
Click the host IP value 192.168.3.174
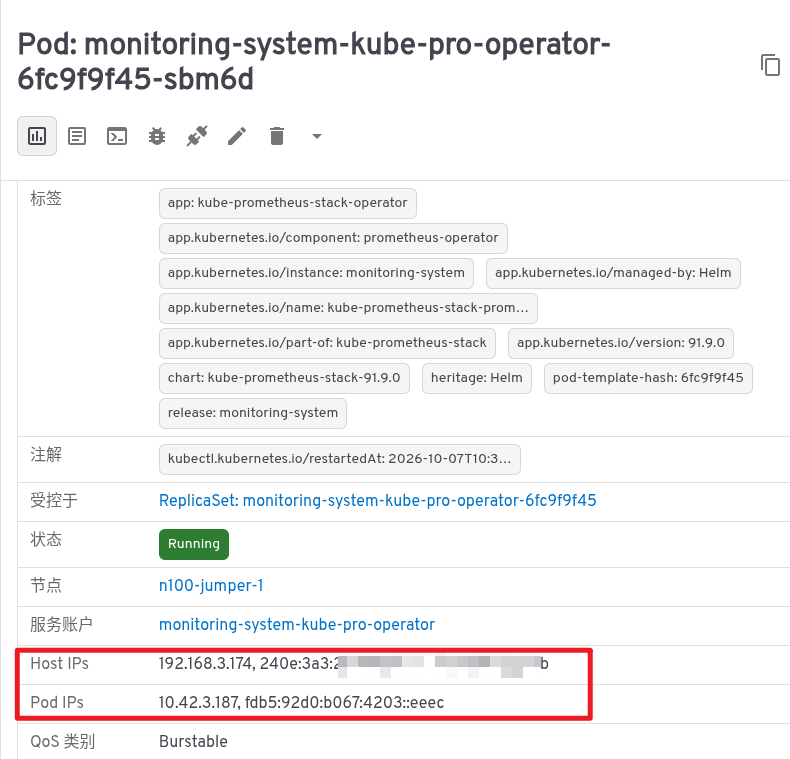[x=206, y=664]
